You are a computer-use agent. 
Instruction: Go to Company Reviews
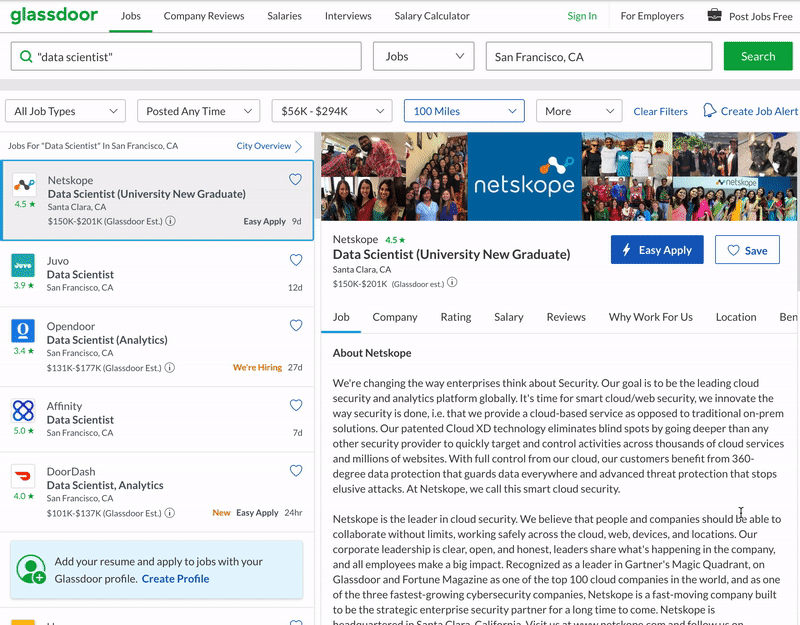204,16
